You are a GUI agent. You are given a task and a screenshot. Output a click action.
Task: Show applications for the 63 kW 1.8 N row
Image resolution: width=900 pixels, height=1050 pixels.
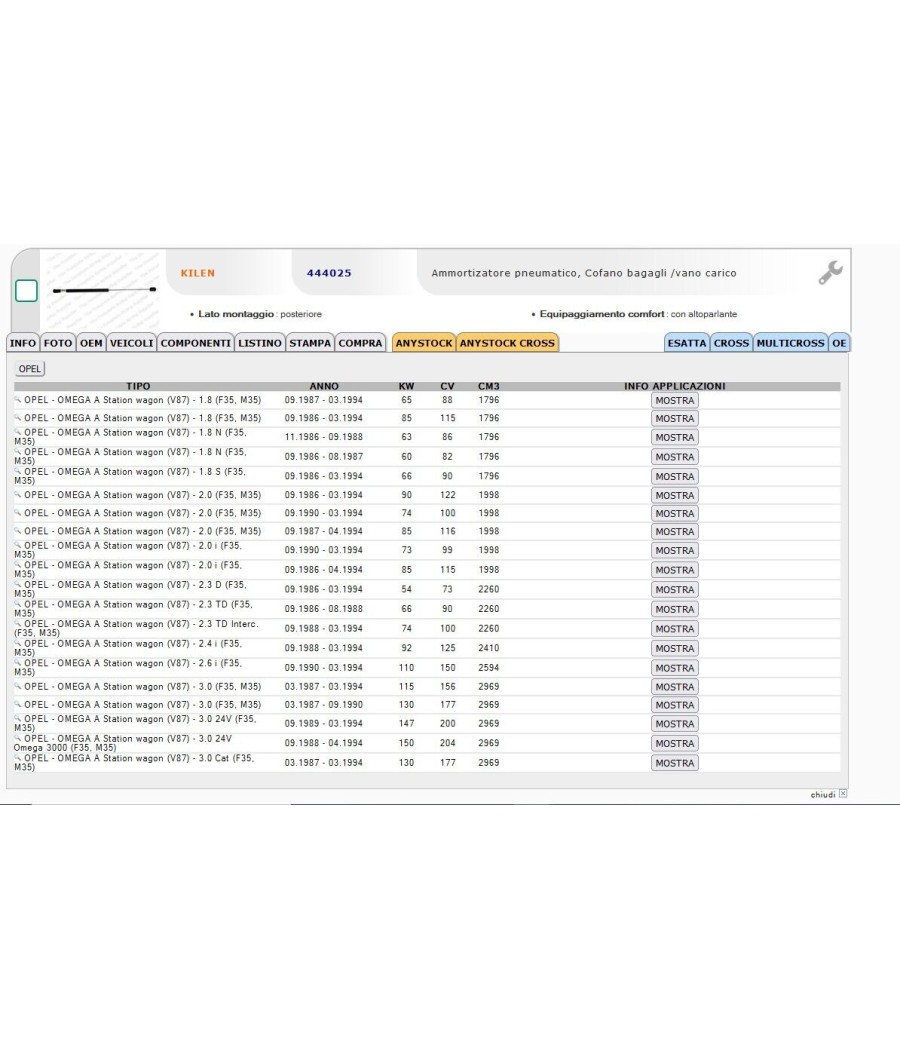coord(674,437)
